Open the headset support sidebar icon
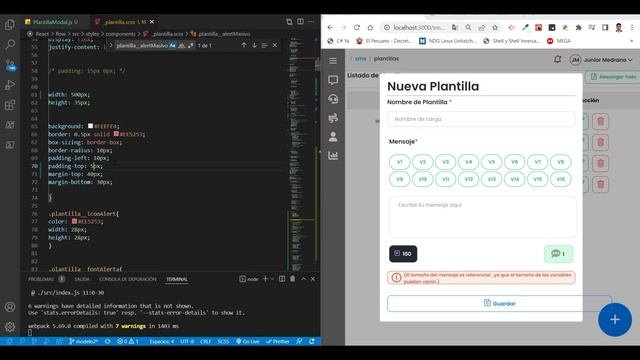Screen dimensions: 640x360 click(333, 99)
